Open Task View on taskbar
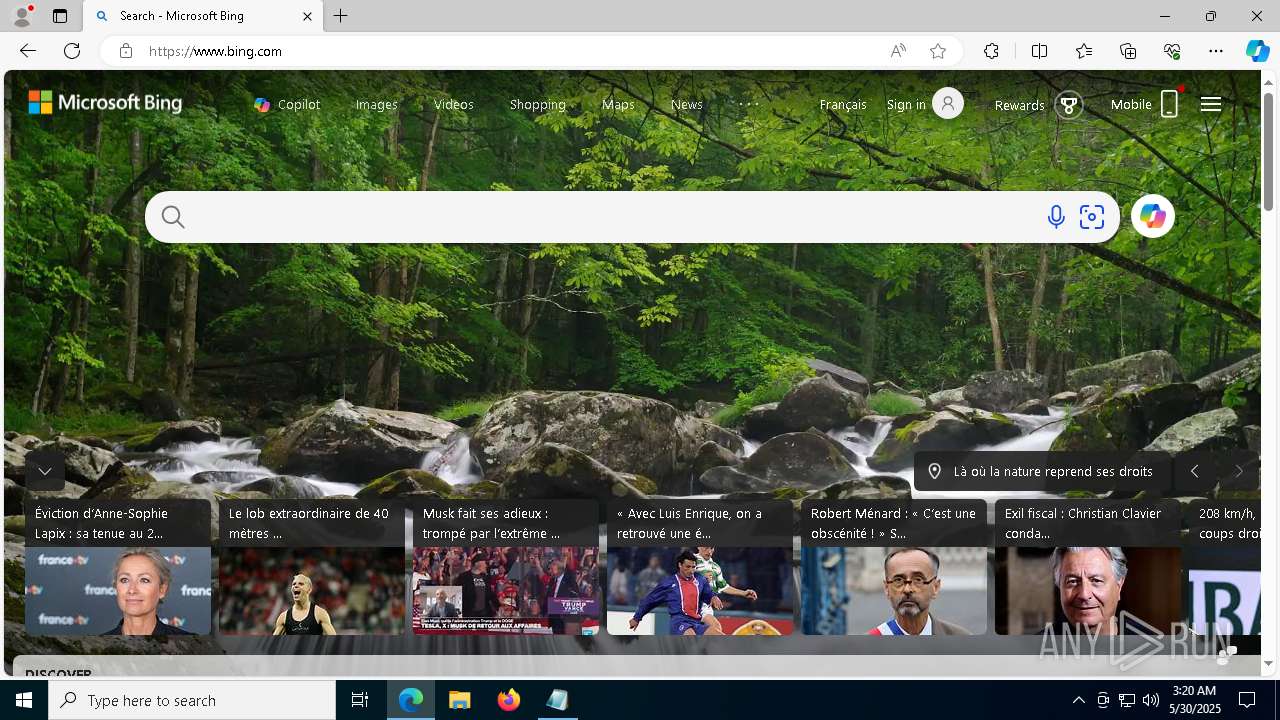The image size is (1280, 720). point(360,700)
